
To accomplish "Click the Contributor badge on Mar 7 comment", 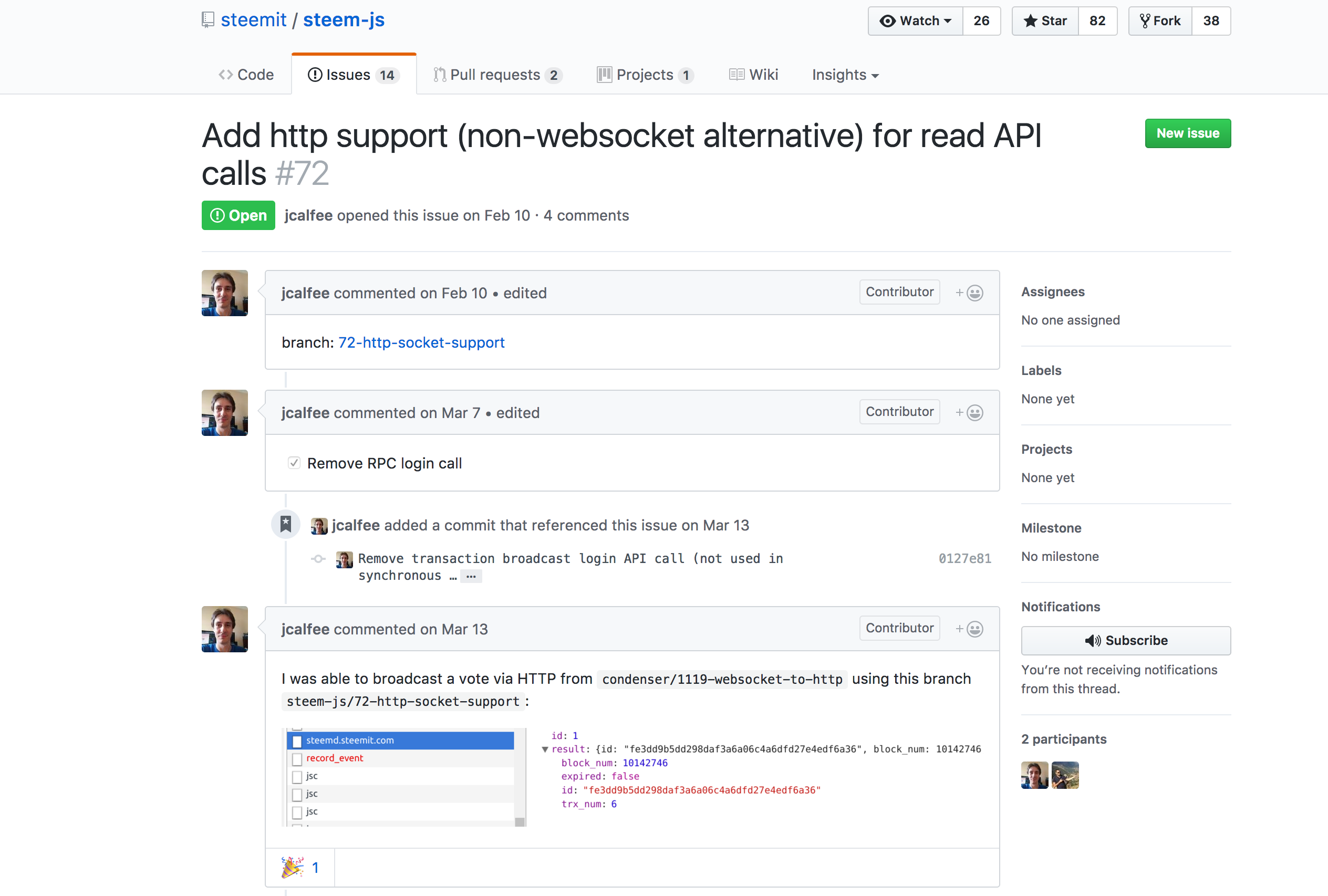I will 899,411.
